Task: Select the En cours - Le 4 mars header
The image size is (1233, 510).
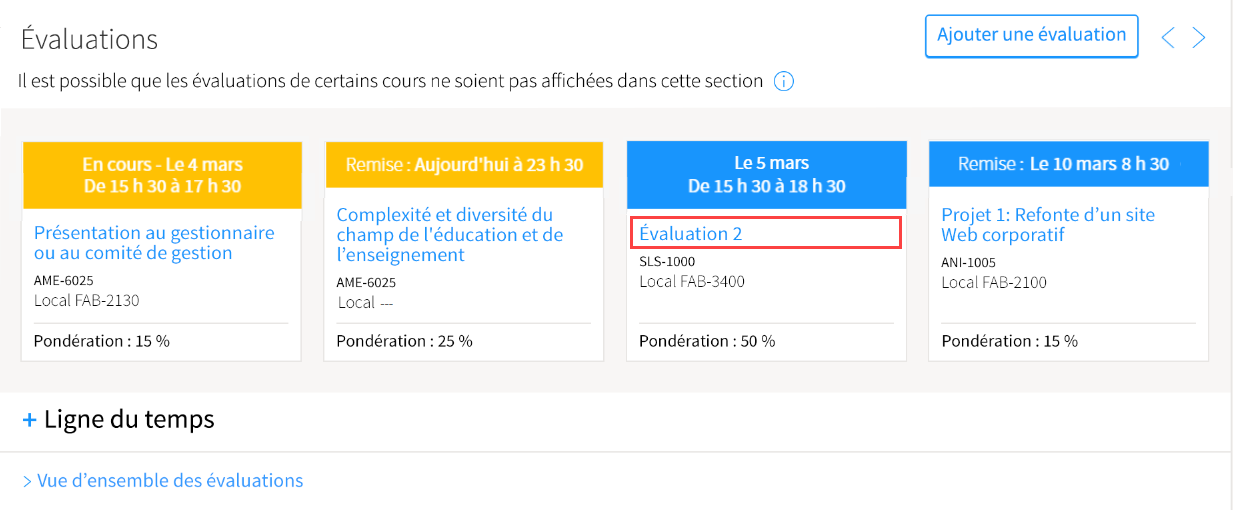Action: point(162,175)
